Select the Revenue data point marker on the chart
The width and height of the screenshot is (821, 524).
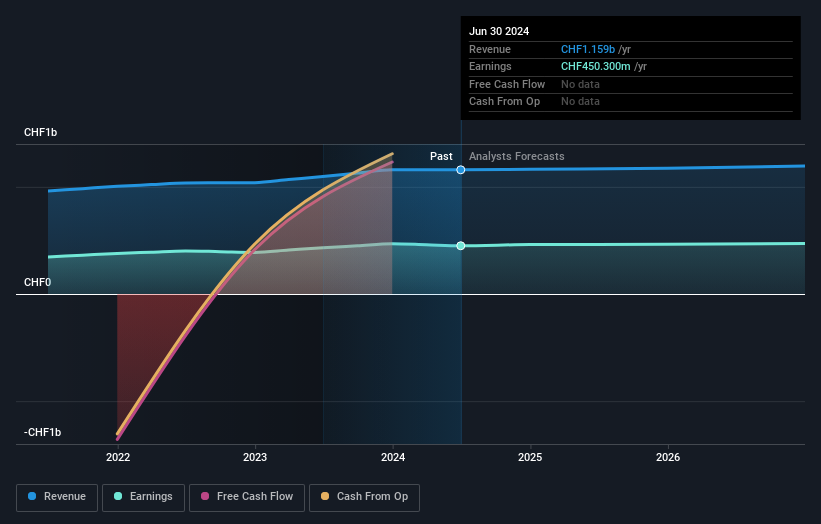(461, 170)
